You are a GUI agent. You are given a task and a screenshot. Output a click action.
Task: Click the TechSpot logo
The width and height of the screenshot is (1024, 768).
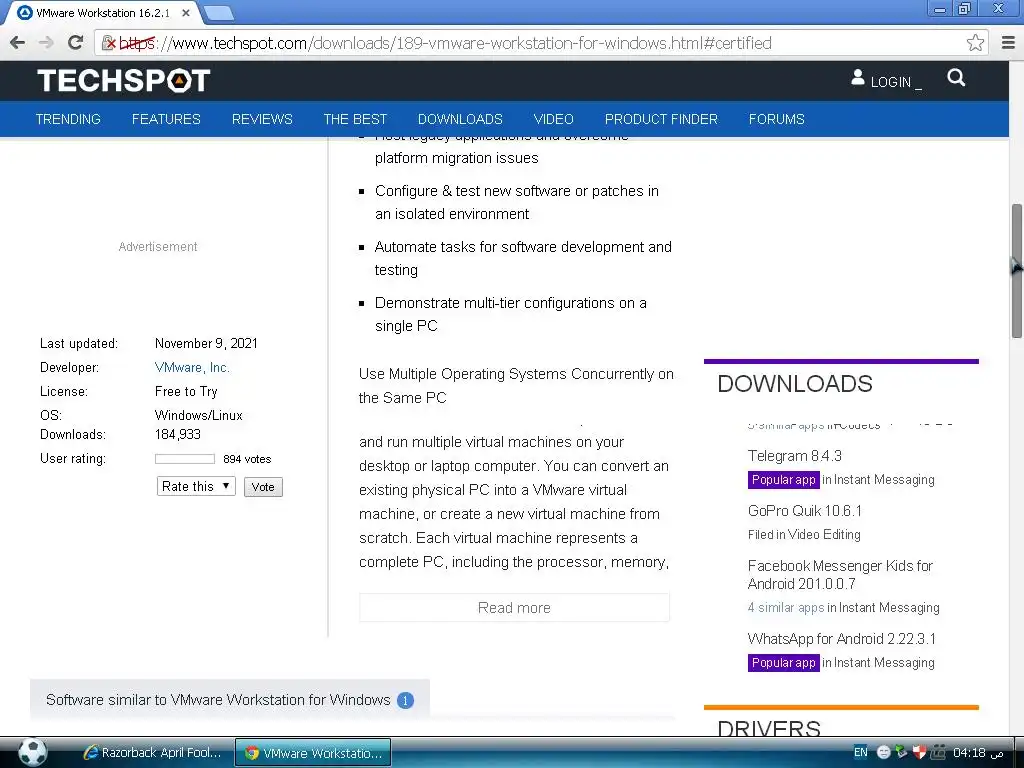[x=123, y=80]
